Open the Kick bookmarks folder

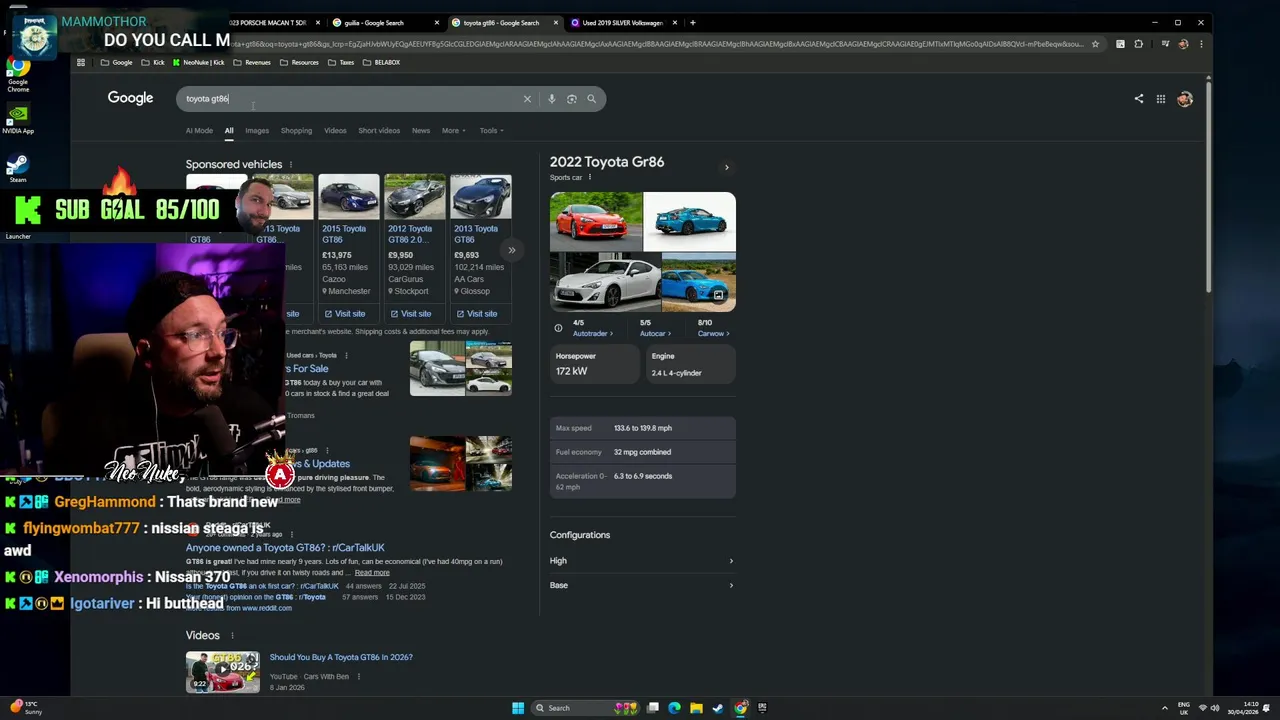[153, 62]
